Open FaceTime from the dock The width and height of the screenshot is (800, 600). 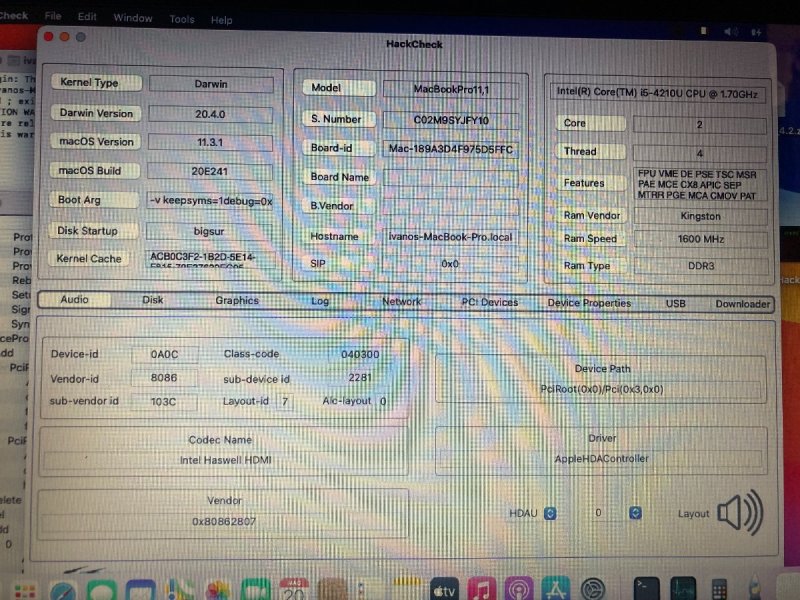click(x=256, y=591)
